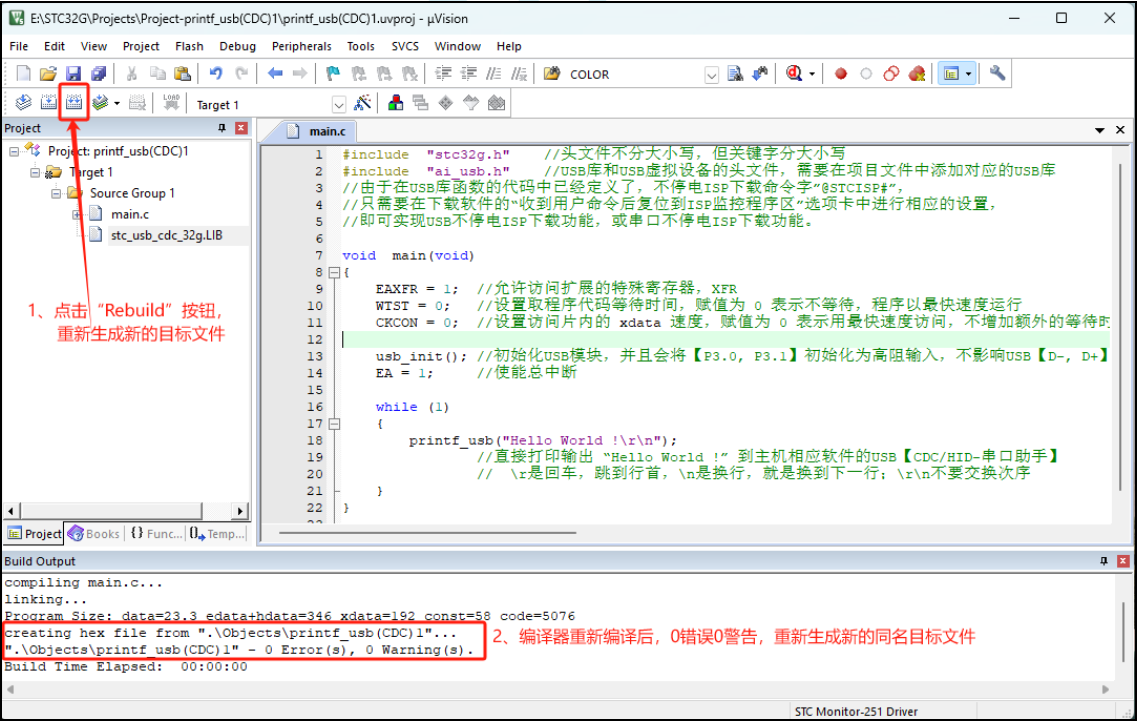Open Configuration with the wrench icon
Viewport: 1144px width, 727px height.
pos(998,74)
